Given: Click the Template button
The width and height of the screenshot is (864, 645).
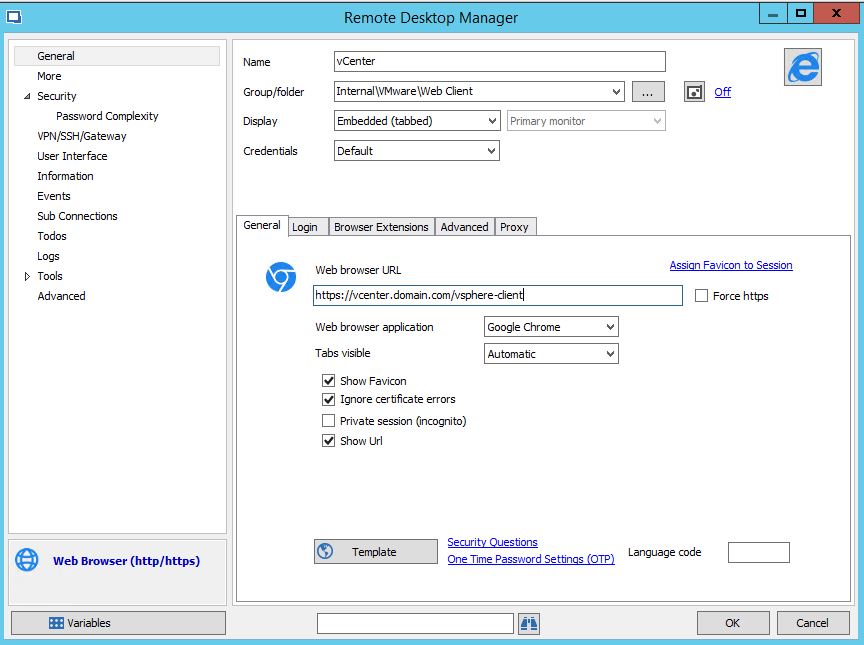Looking at the screenshot, I should pos(376,551).
